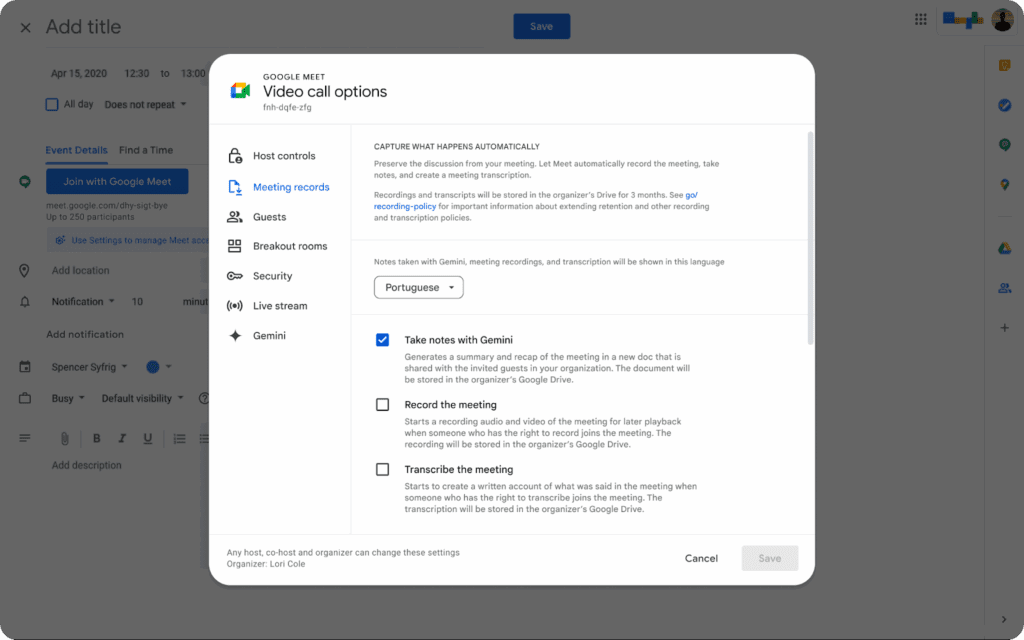Viewport: 1024px width, 640px height.
Task: Click the plus icon to get add-ons
Action: click(1004, 328)
